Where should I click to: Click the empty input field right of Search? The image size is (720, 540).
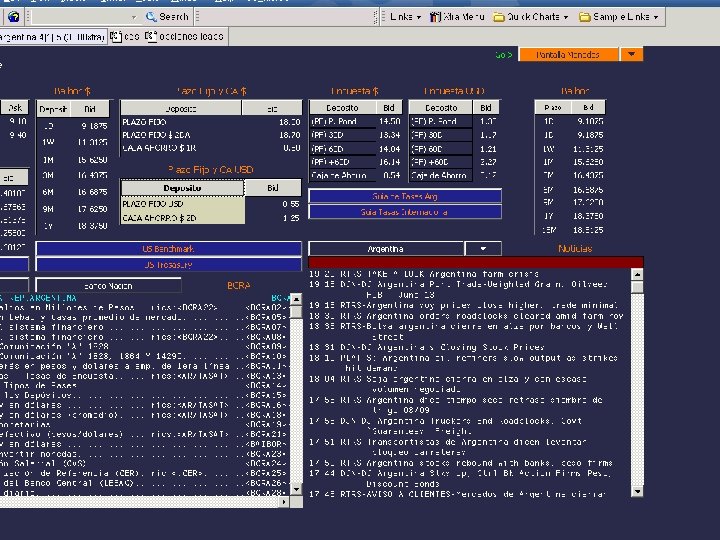(x=287, y=17)
